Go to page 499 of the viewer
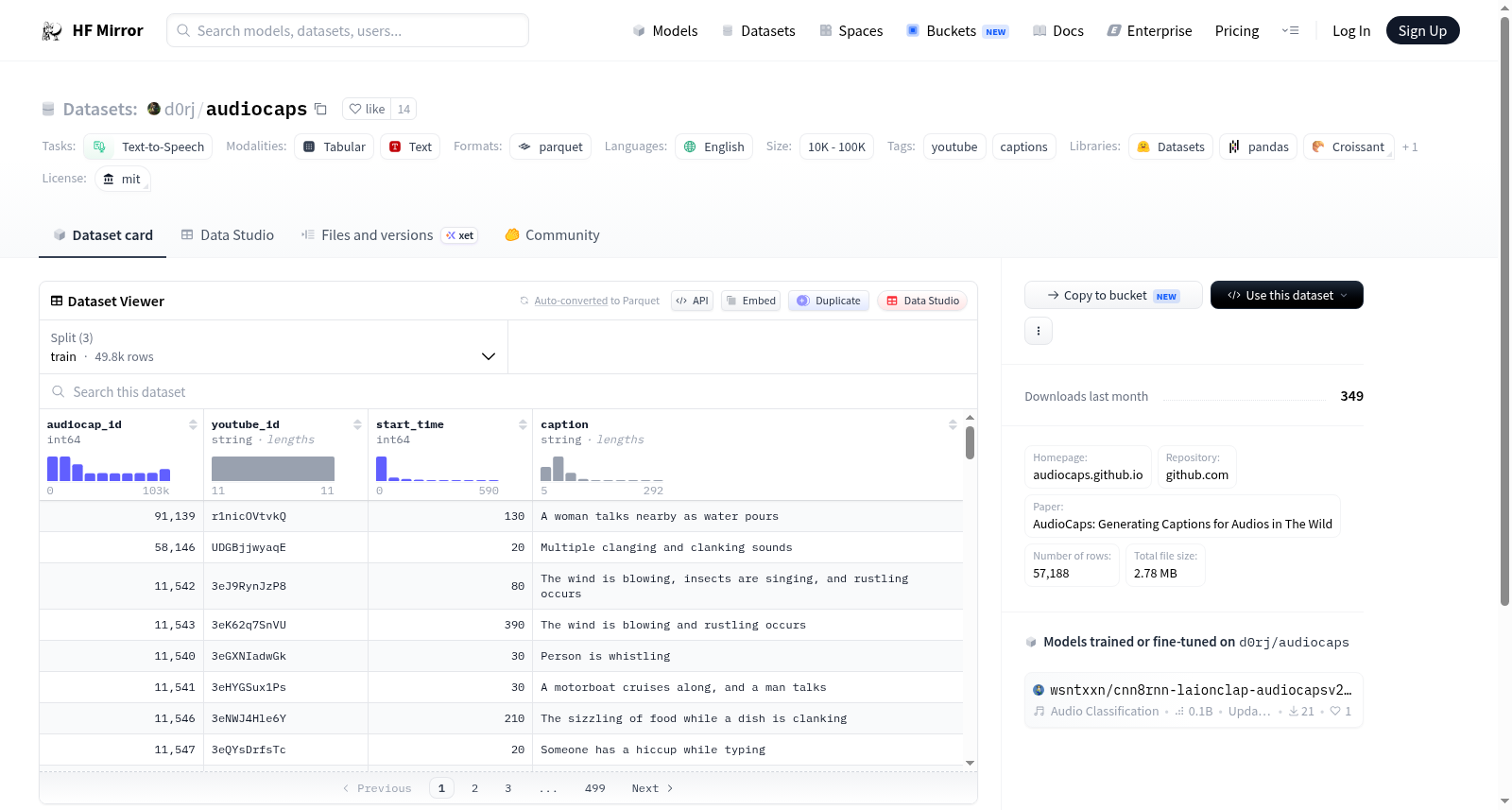The height and width of the screenshot is (810, 1512). click(594, 788)
